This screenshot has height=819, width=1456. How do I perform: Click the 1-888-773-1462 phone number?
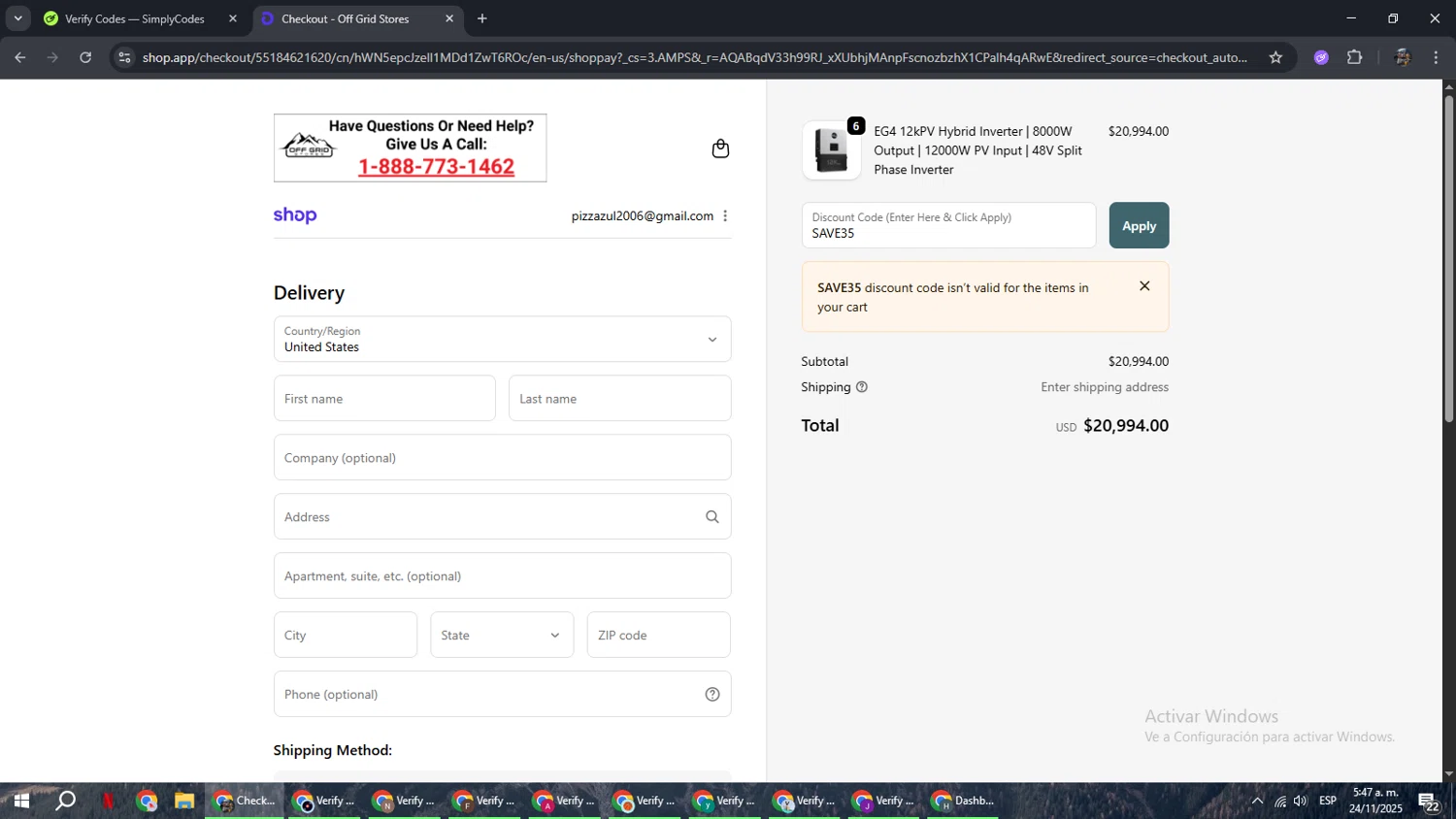[436, 167]
